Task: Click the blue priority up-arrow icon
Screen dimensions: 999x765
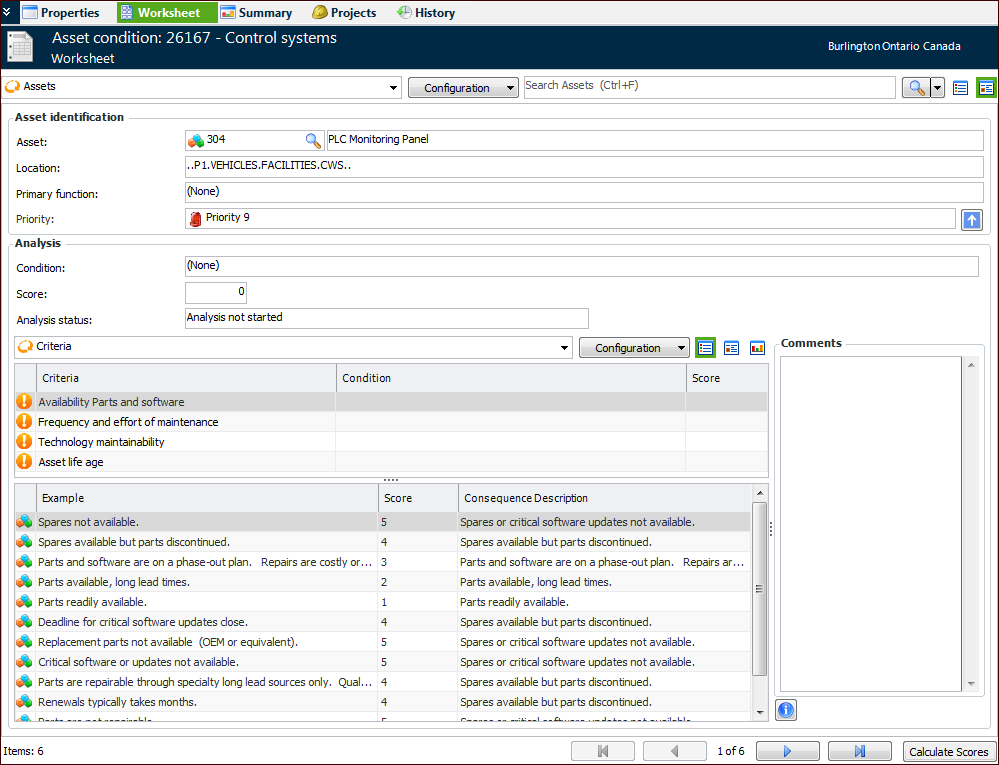Action: pyautogui.click(x=971, y=220)
